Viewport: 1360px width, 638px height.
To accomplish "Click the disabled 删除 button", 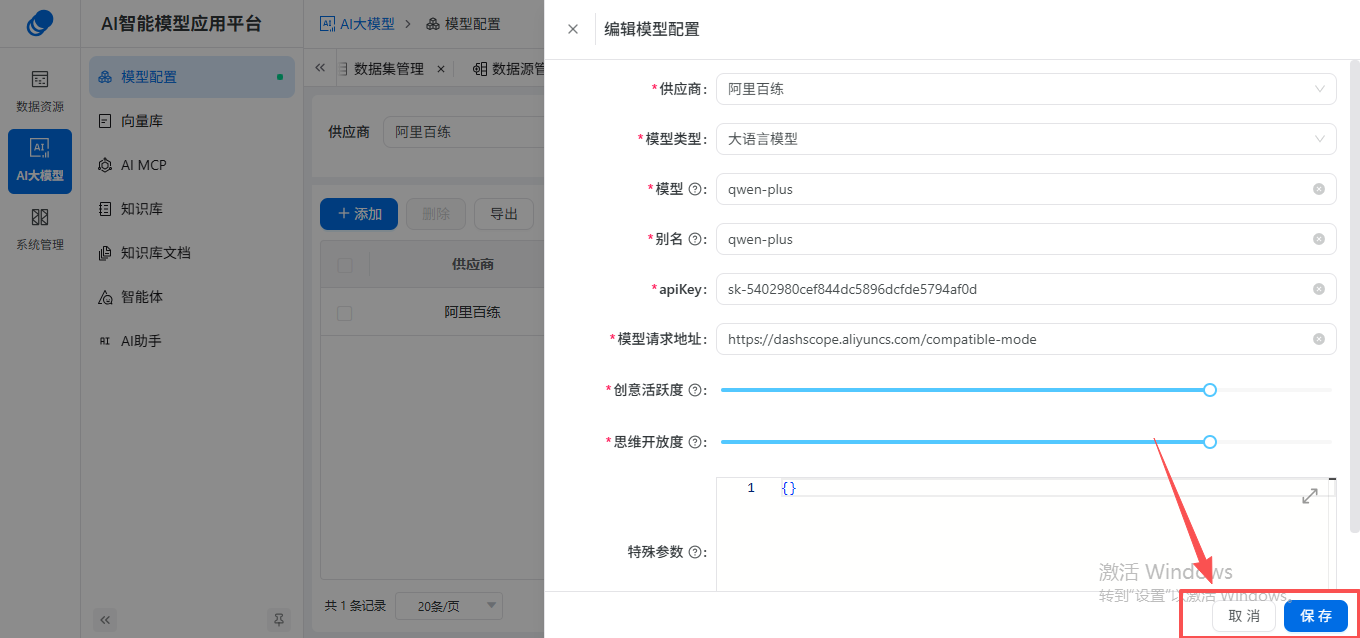I will point(436,214).
